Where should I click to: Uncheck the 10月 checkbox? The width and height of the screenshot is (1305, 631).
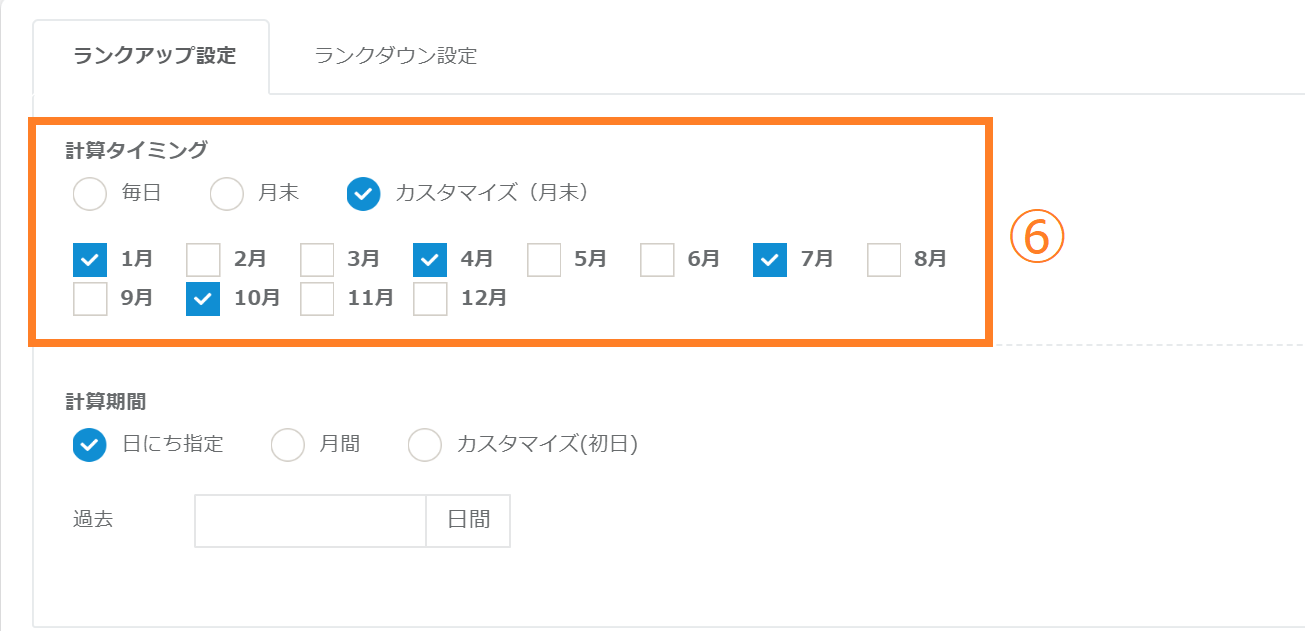(203, 299)
